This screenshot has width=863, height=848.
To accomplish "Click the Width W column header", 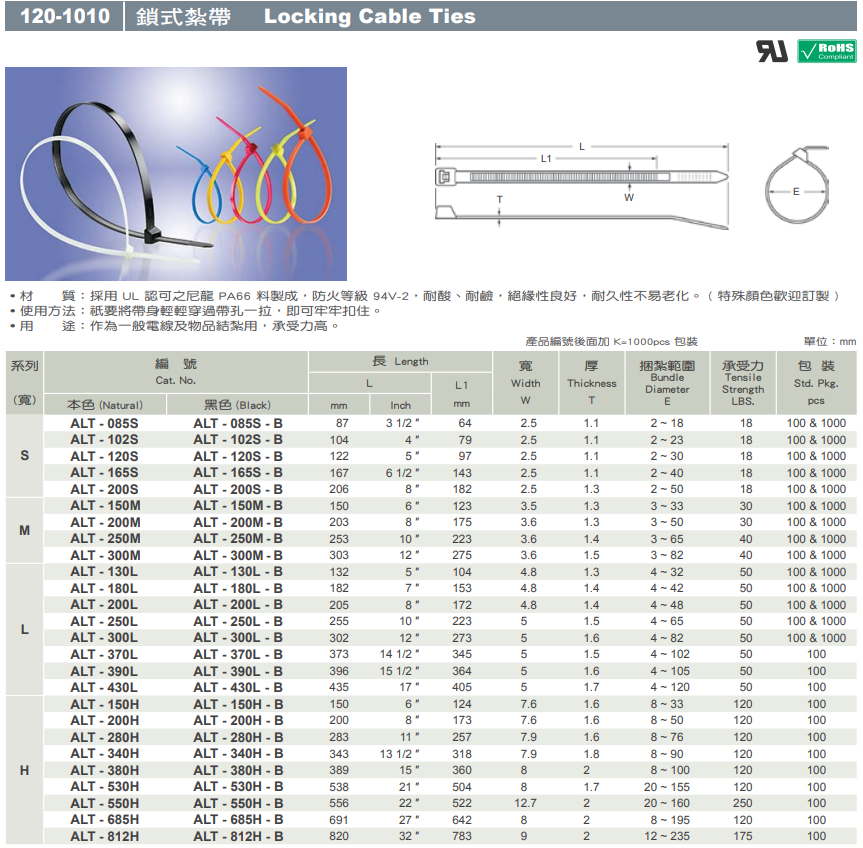I will click(526, 383).
